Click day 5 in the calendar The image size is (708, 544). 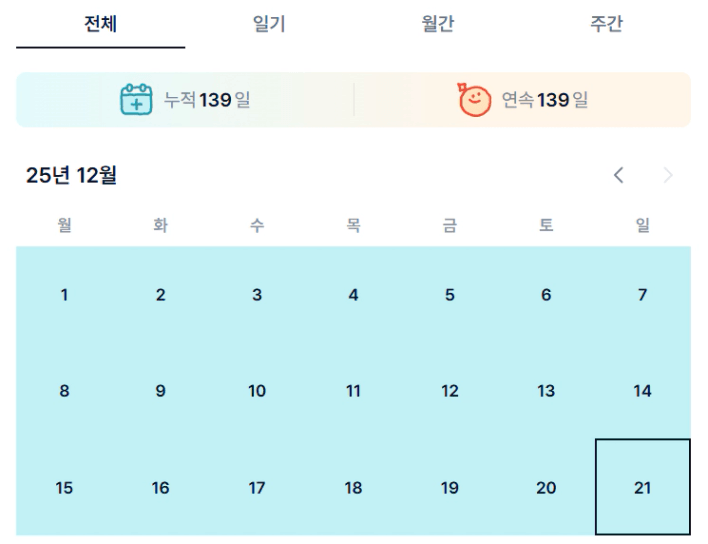450,295
